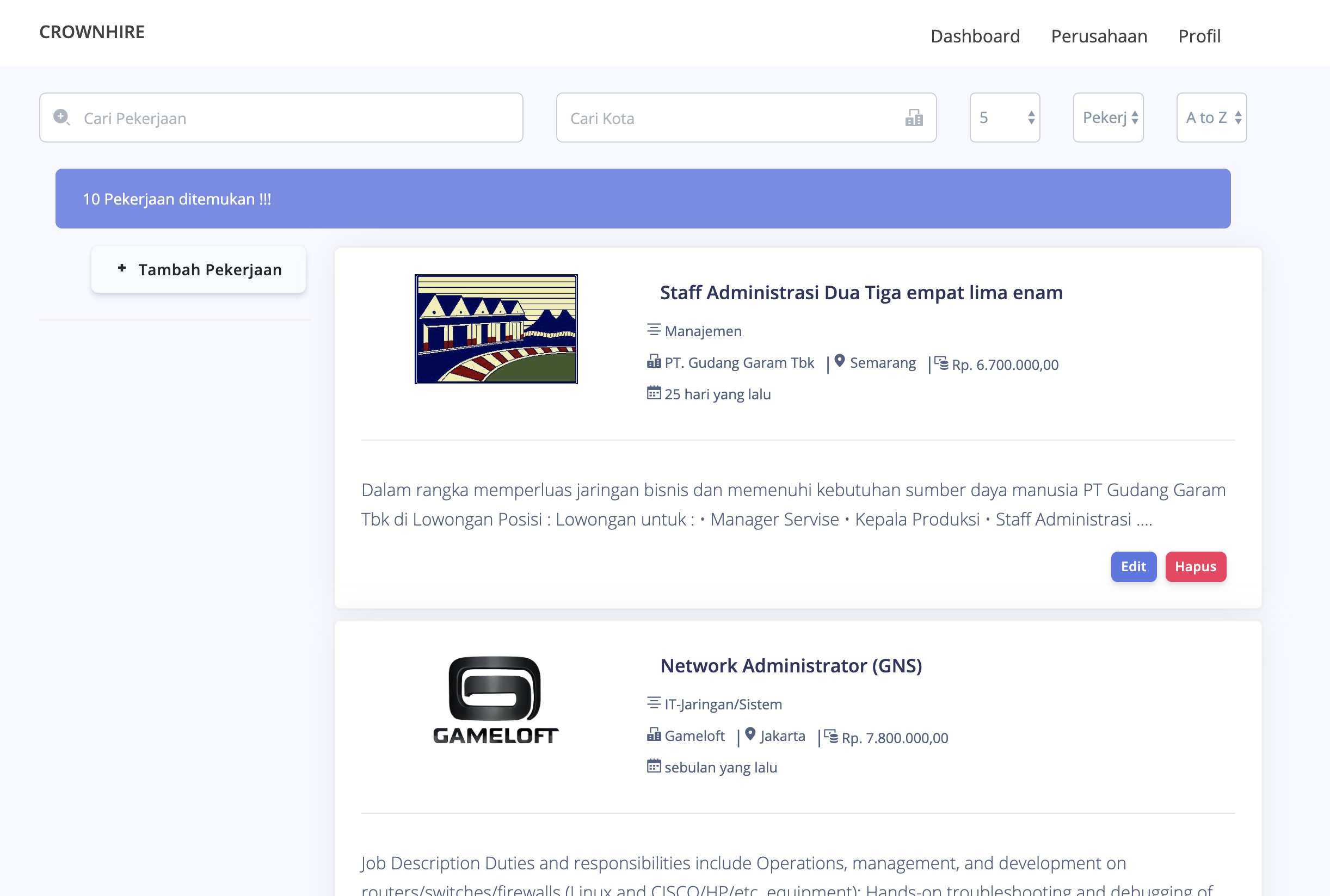Click the company icon beside PT. Gudang Garam Tbk
Viewport: 1330px width, 896px height.
pyautogui.click(x=653, y=362)
